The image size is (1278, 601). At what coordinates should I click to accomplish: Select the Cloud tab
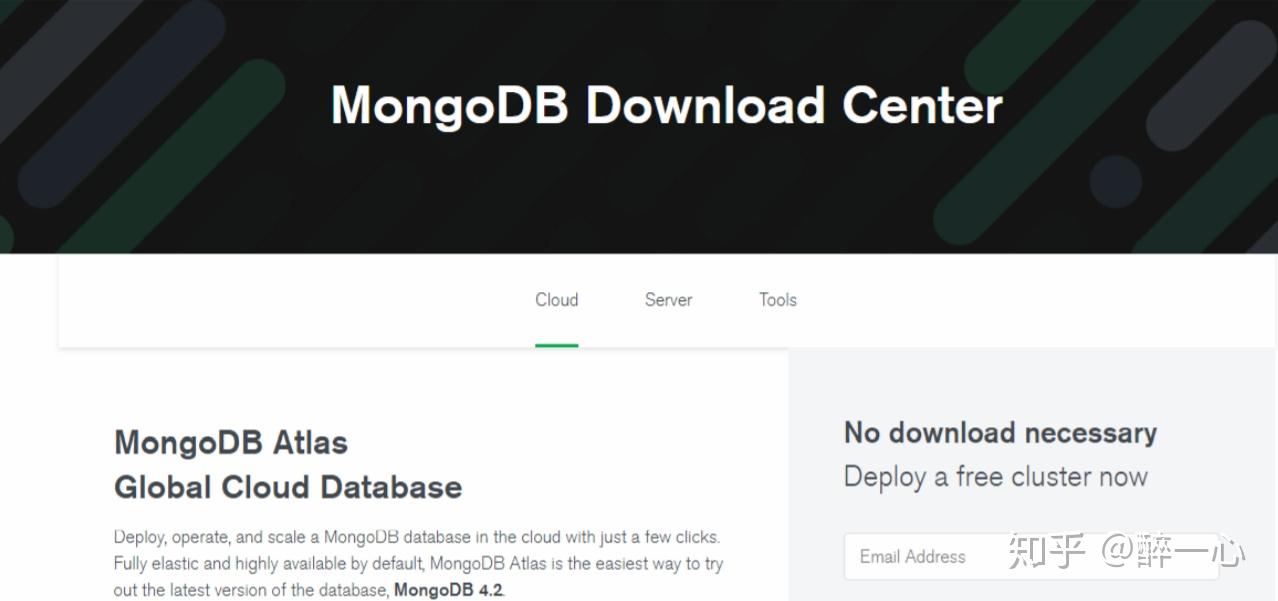[556, 300]
